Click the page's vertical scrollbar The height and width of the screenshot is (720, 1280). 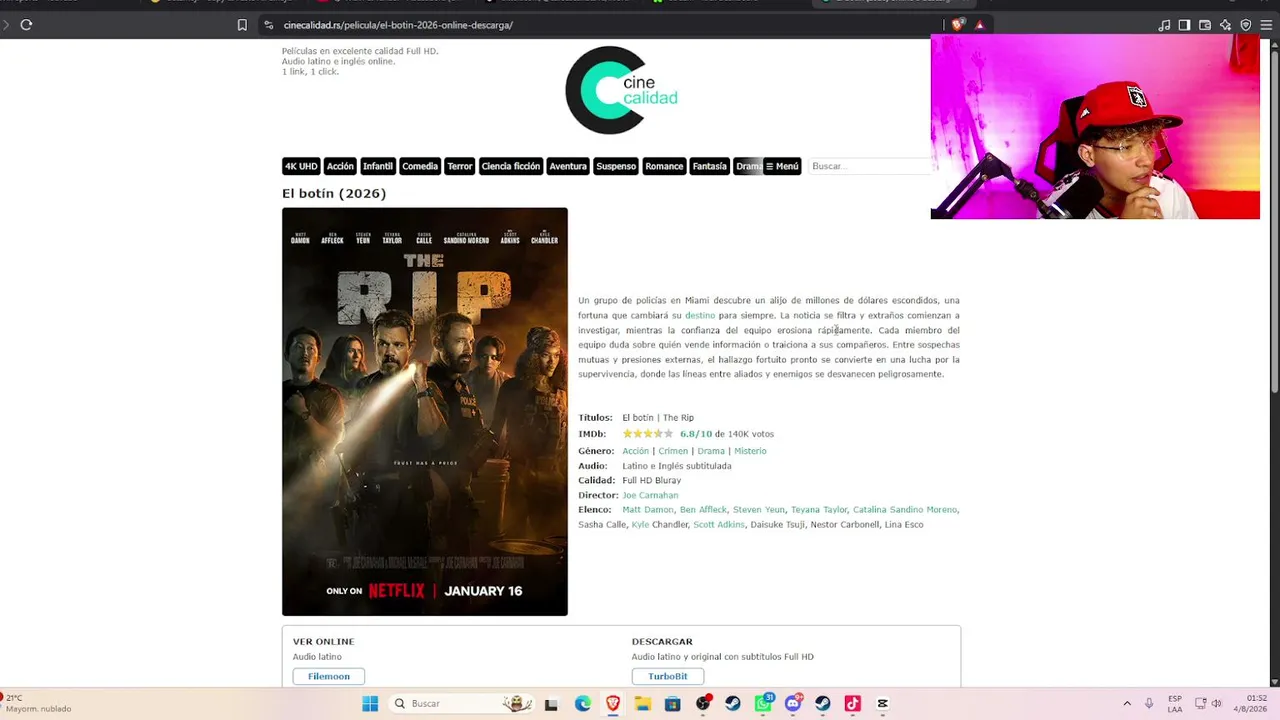[1274, 220]
